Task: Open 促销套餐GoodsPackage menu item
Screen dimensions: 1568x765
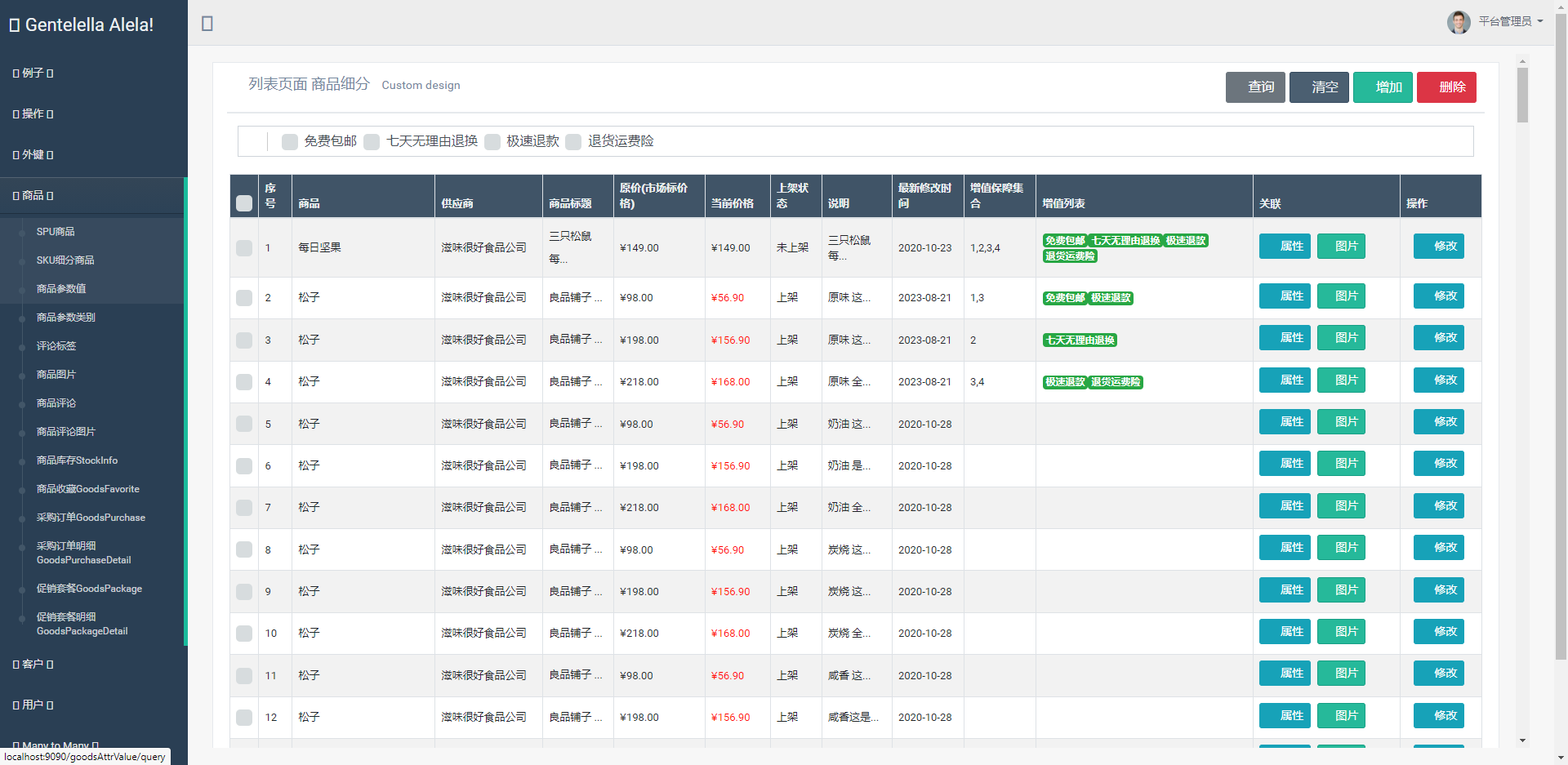Action: (x=89, y=589)
